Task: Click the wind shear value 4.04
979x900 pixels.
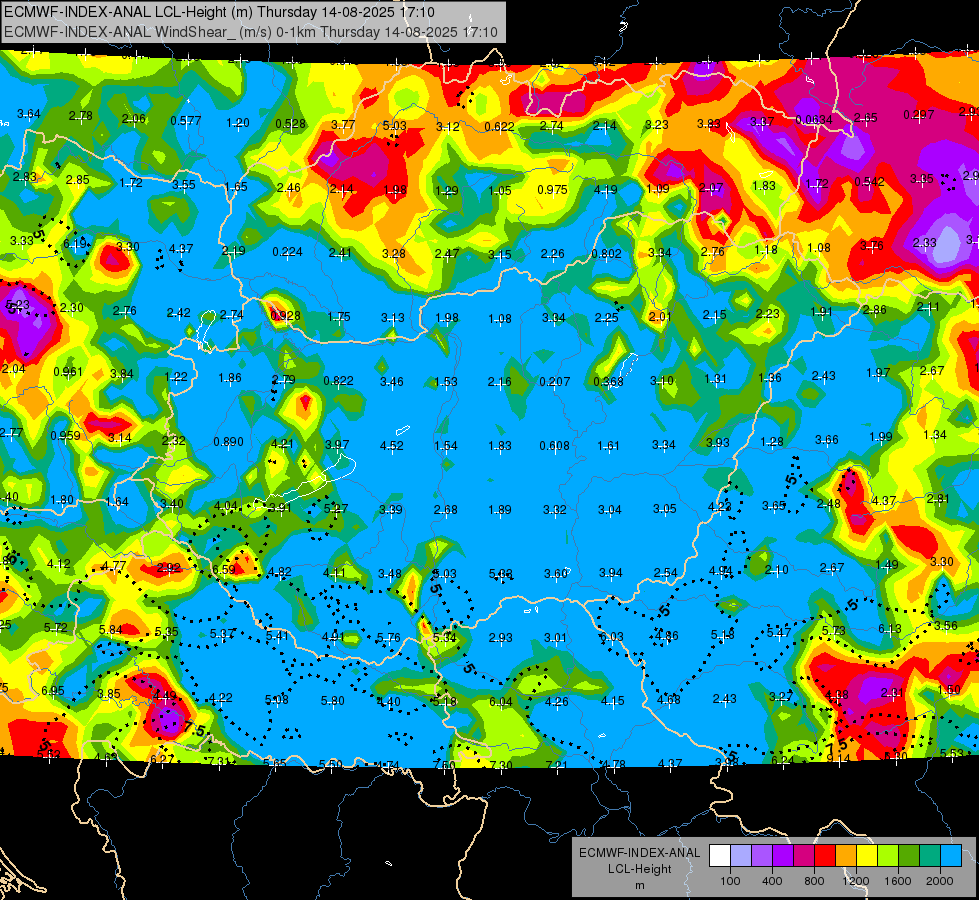Action: click(x=225, y=505)
